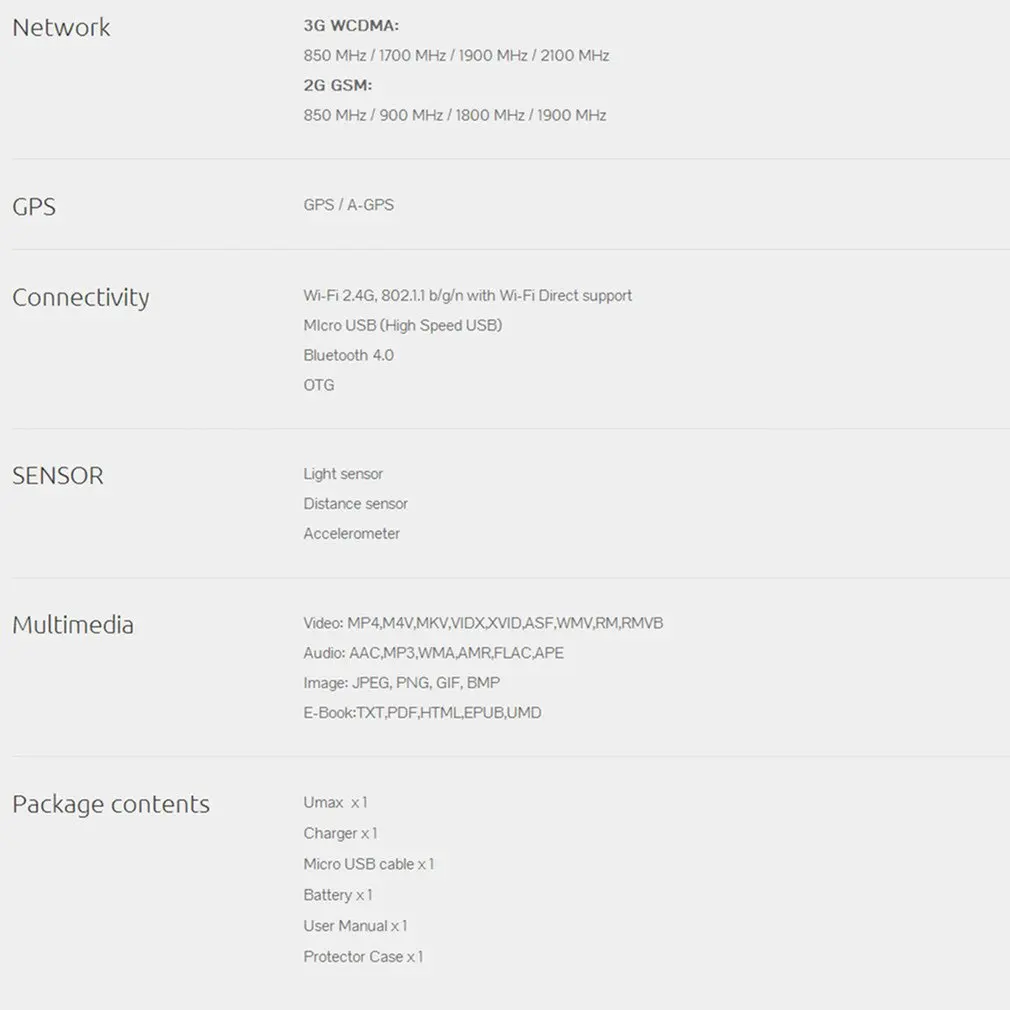Click the 3G frequency line ending in 2100 MHz
The image size is (1010, 1010).
(456, 55)
